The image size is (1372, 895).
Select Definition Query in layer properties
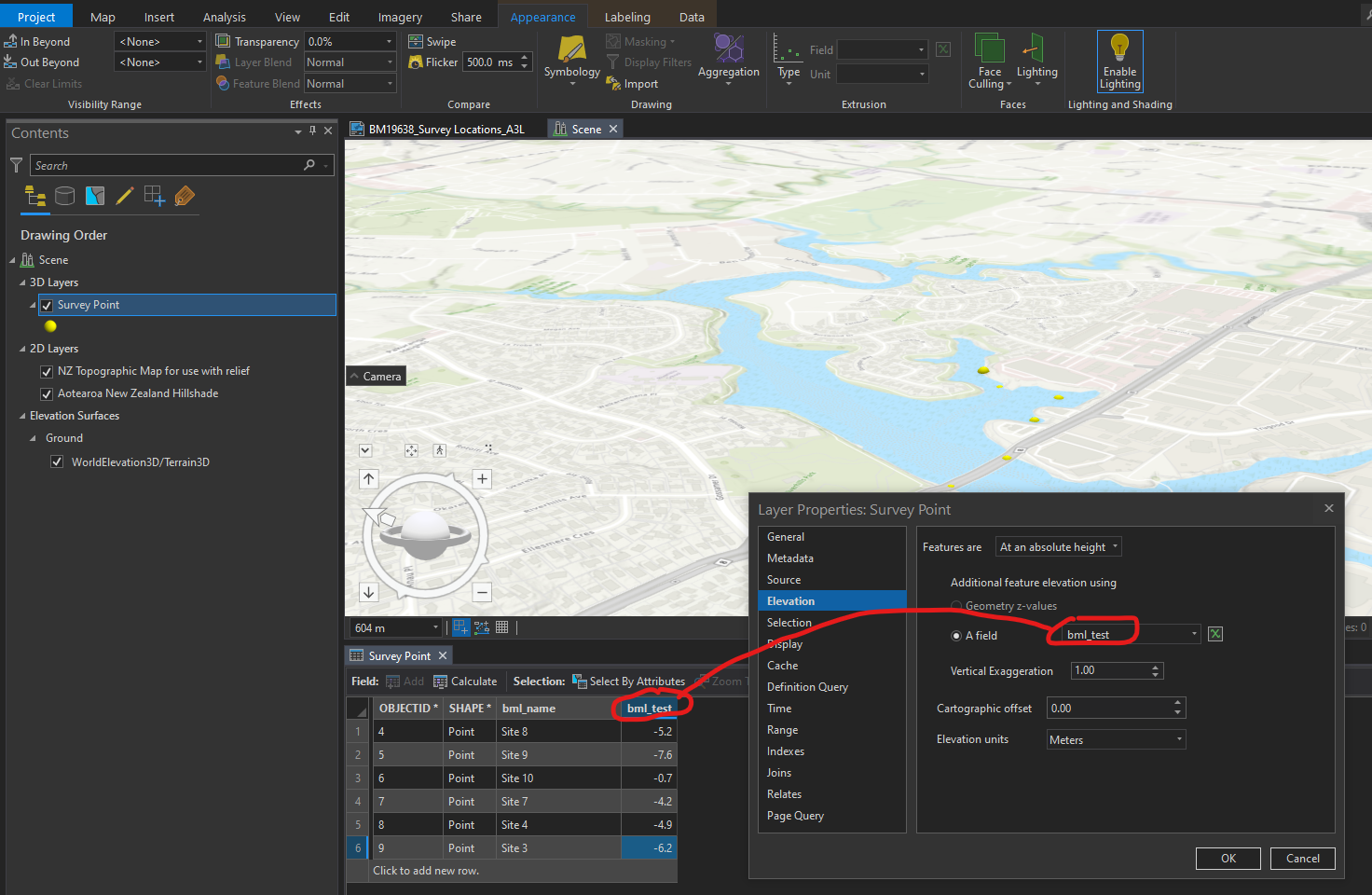(807, 687)
